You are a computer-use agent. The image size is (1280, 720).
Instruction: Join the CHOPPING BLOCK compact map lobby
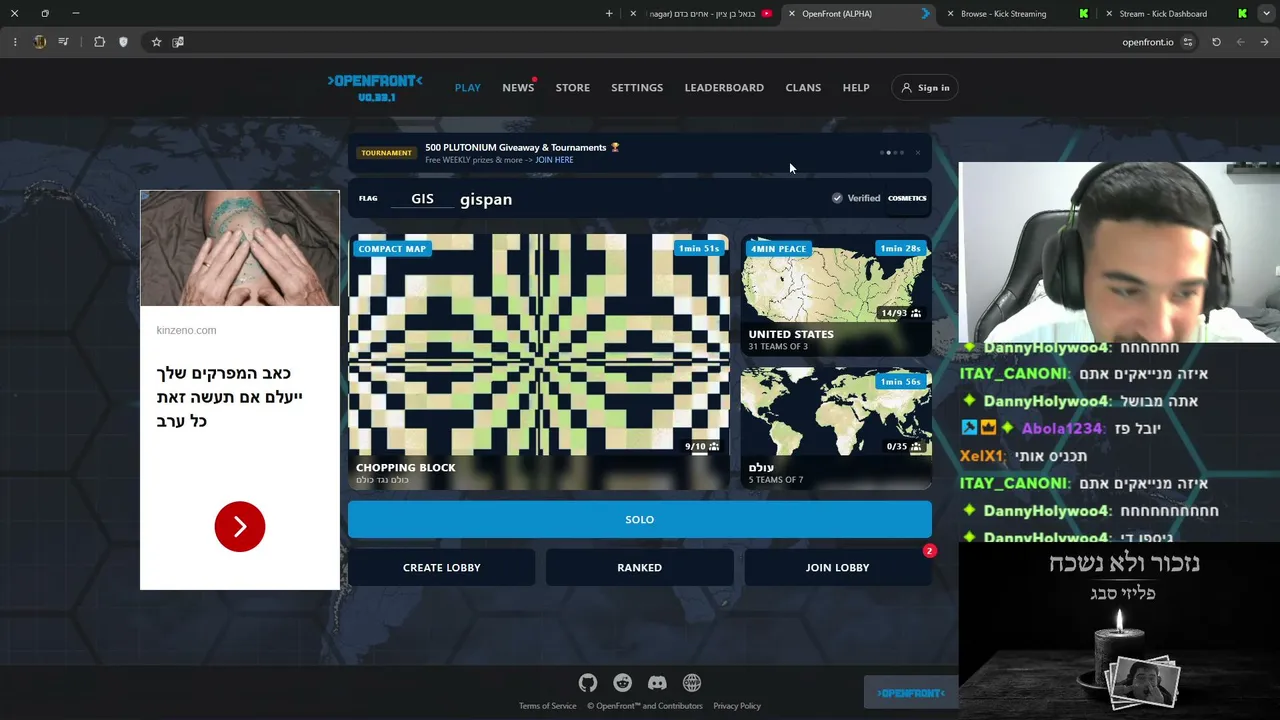pos(539,362)
